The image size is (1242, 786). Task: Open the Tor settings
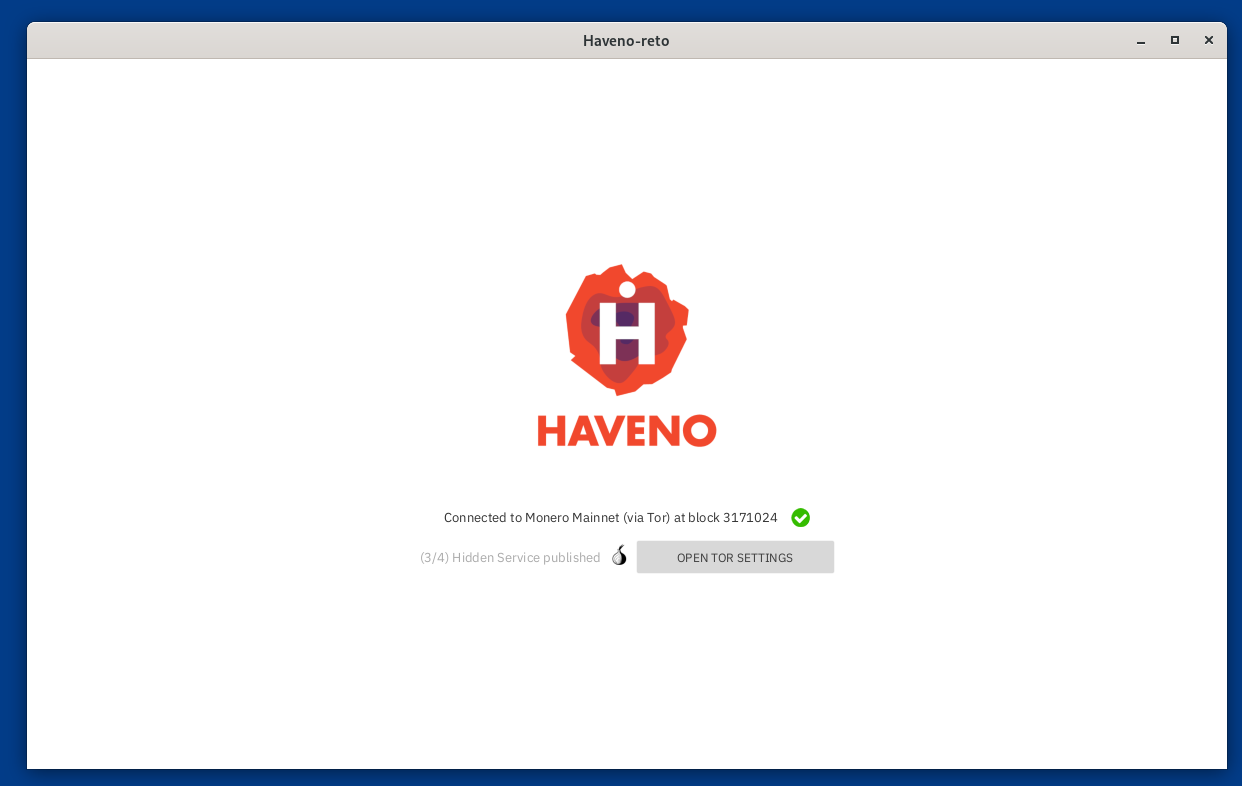pos(735,557)
